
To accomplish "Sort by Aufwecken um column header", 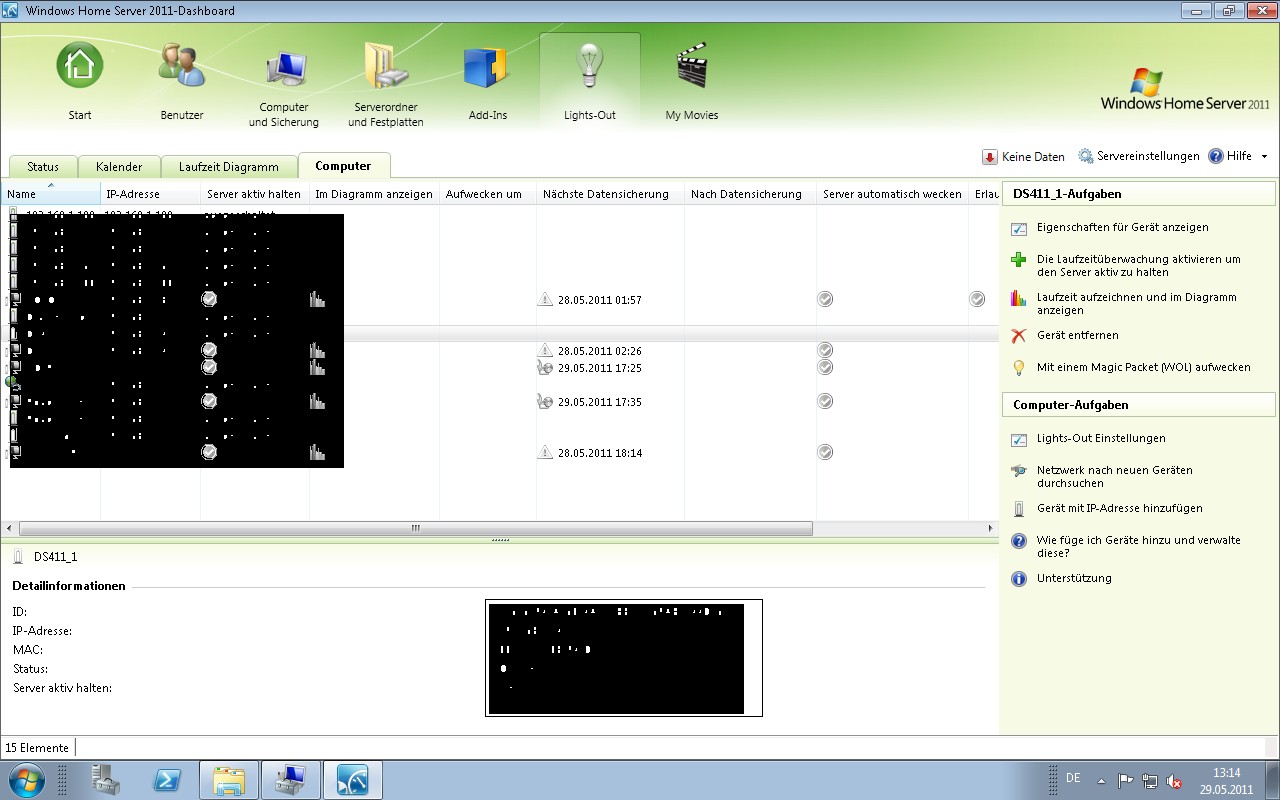I will 488,194.
